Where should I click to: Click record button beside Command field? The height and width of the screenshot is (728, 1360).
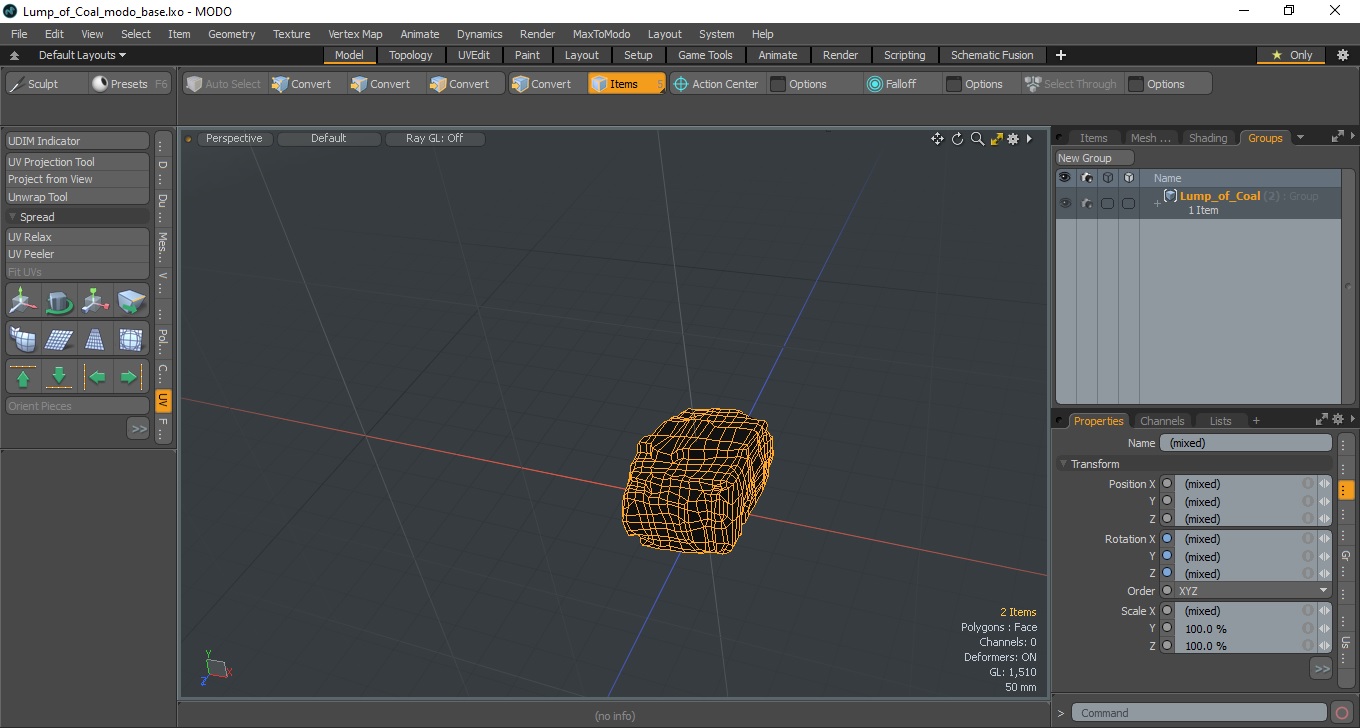[1342, 713]
